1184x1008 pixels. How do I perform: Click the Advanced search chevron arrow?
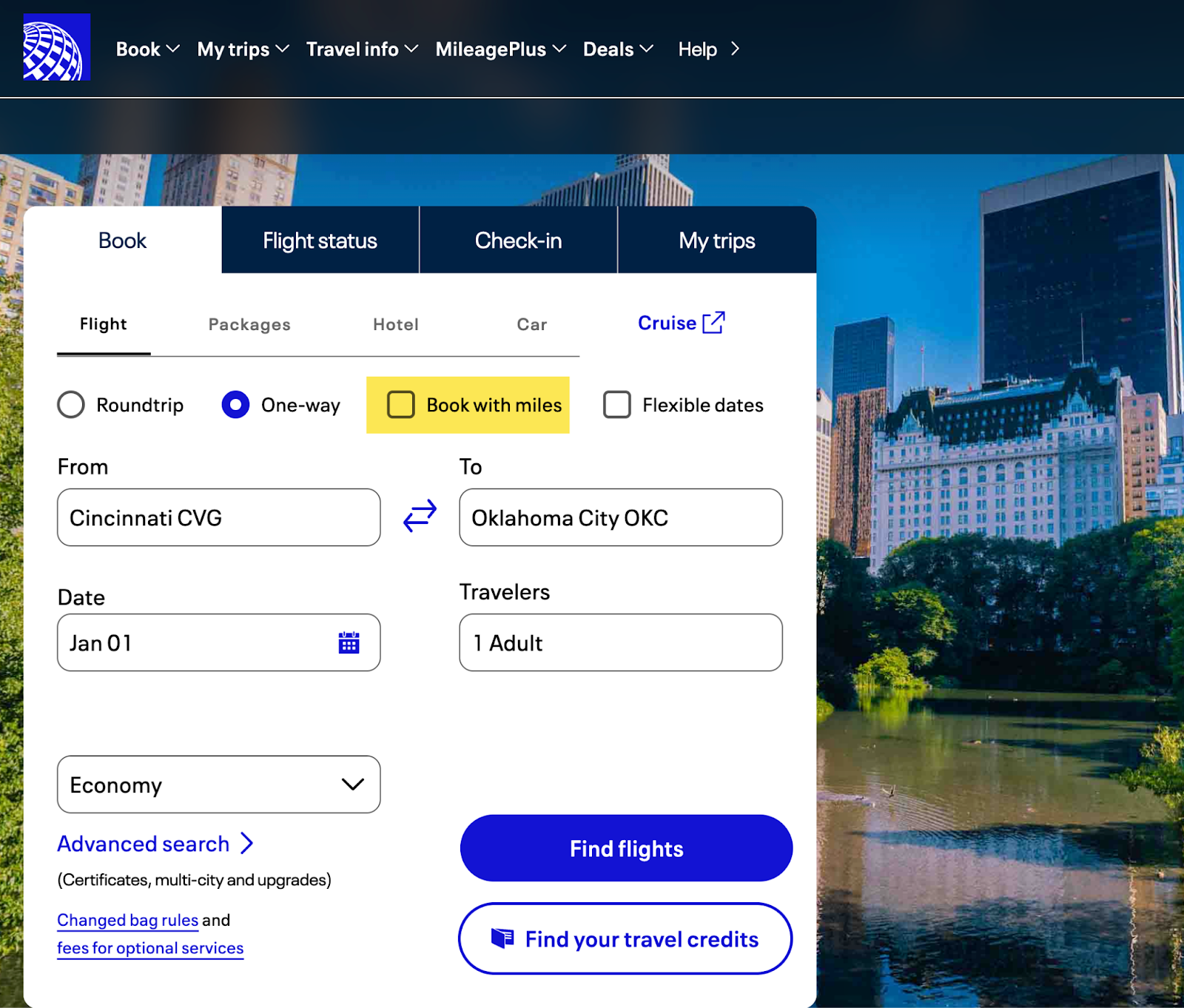(248, 843)
